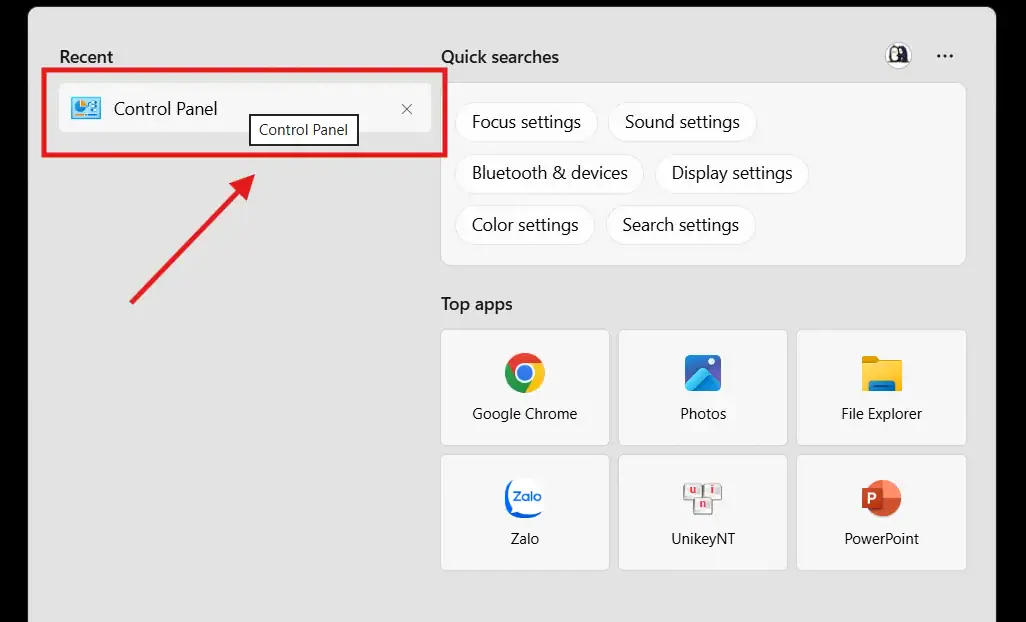Open the three-dot more options menu
The height and width of the screenshot is (622, 1026).
(x=945, y=56)
